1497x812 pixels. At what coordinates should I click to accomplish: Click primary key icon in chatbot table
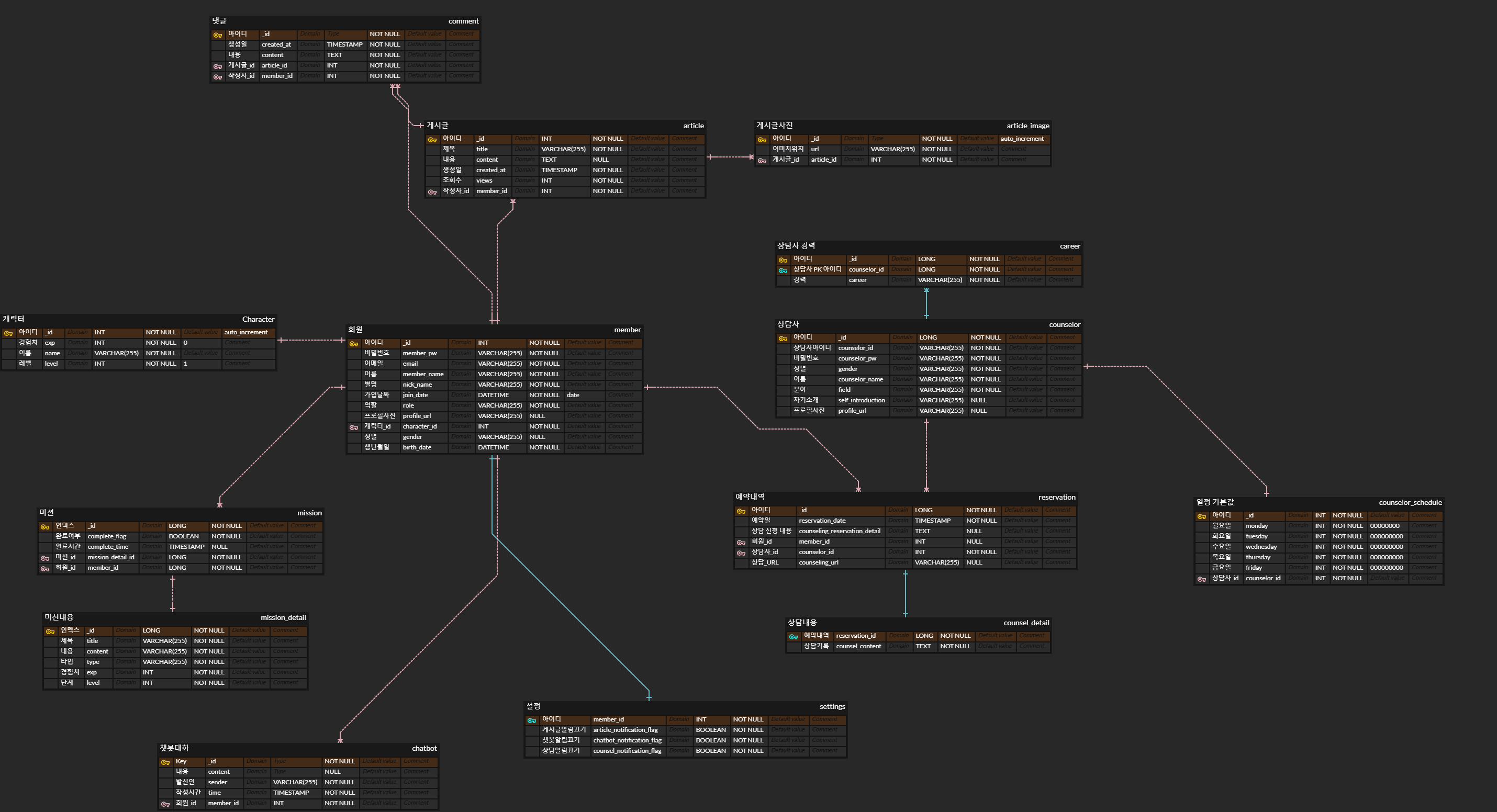pyautogui.click(x=165, y=761)
